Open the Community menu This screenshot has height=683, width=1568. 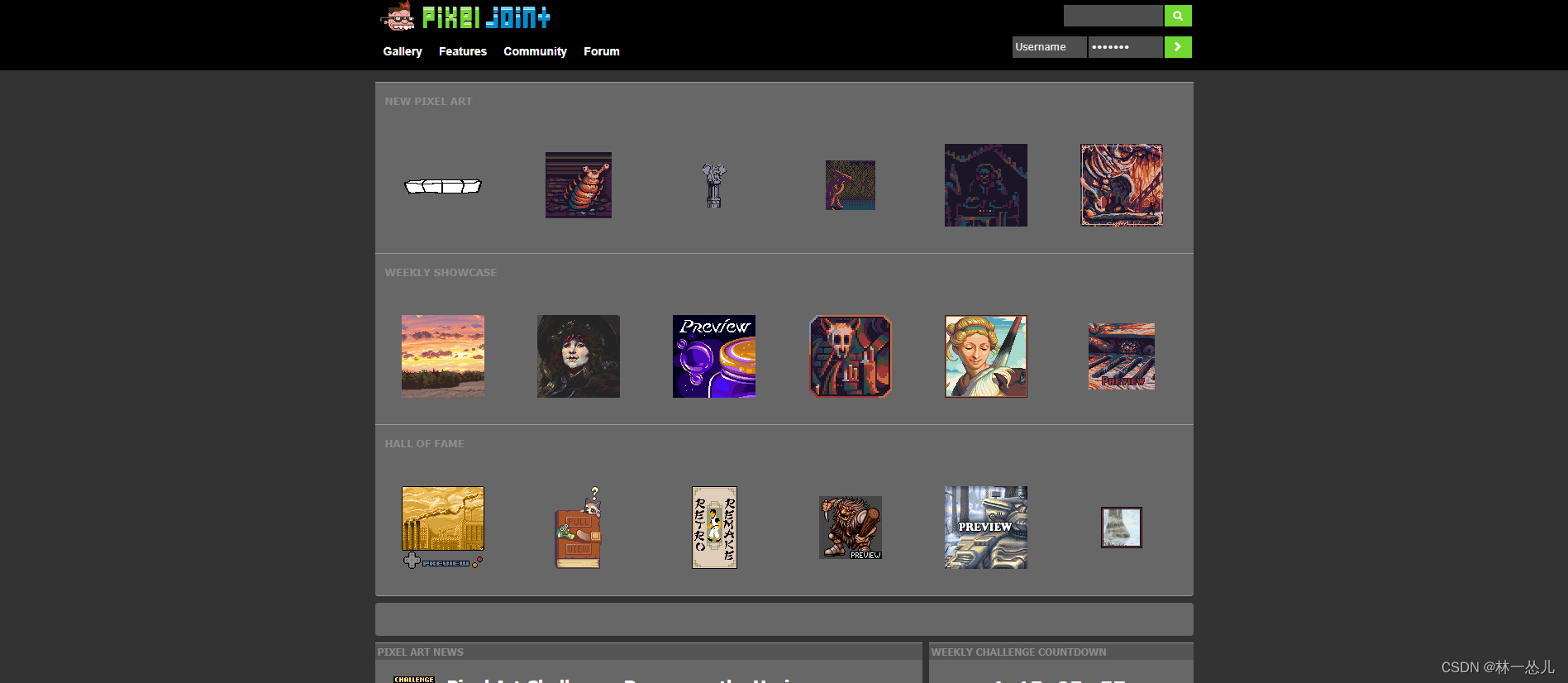point(535,51)
